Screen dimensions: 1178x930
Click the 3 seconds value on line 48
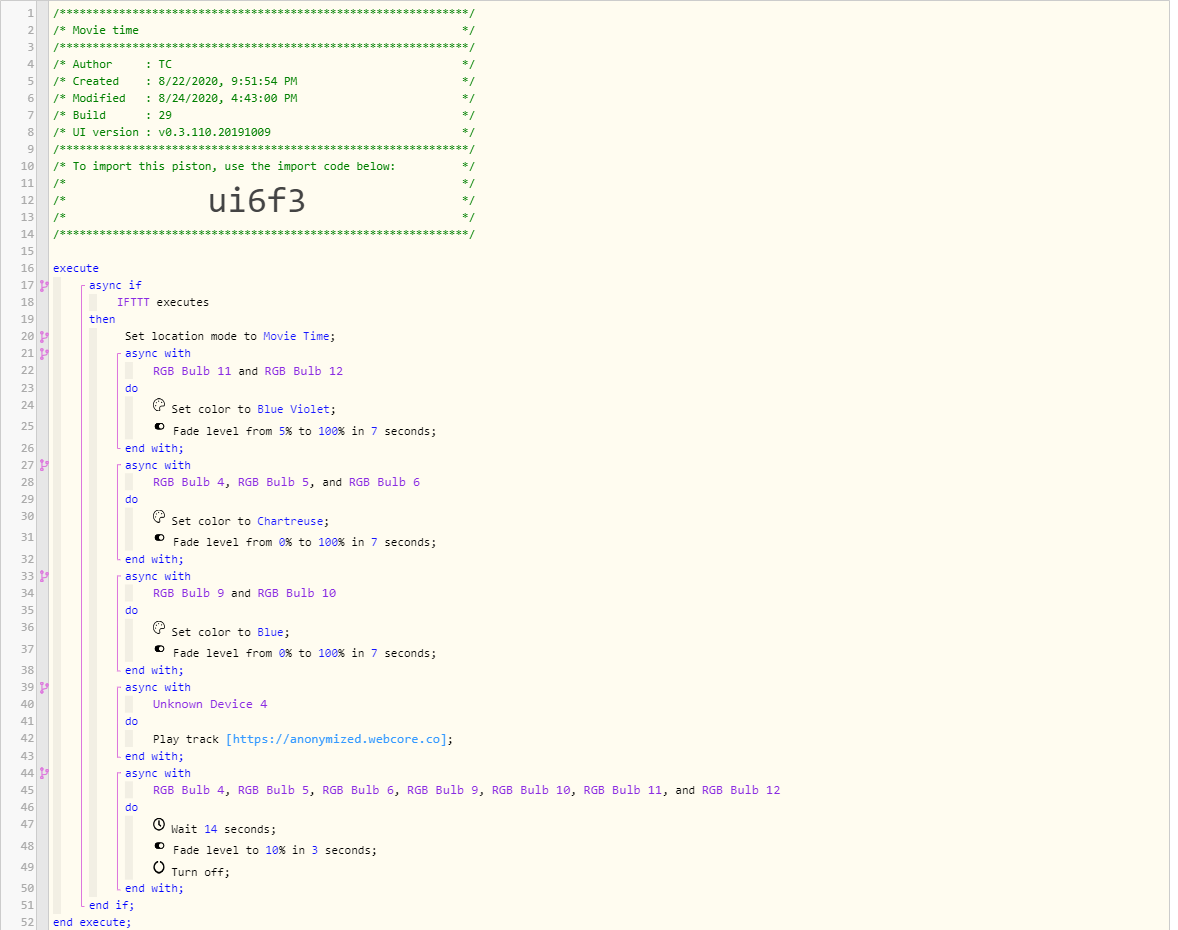pos(315,850)
